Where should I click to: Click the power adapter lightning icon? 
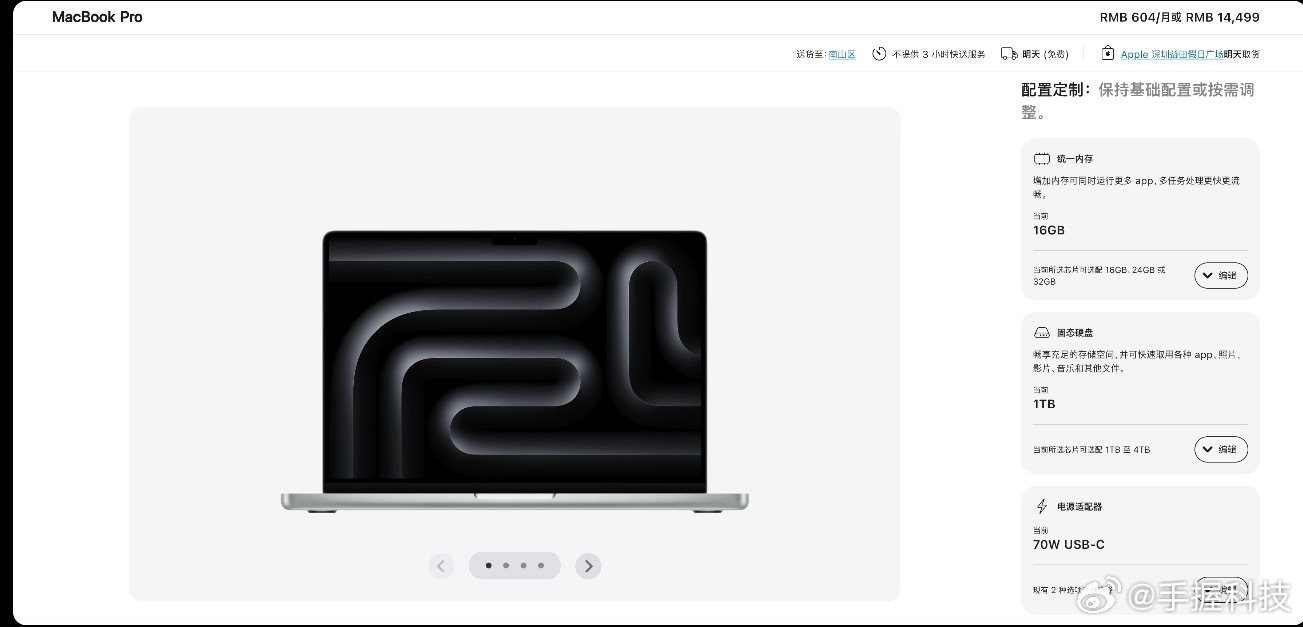click(x=1042, y=506)
